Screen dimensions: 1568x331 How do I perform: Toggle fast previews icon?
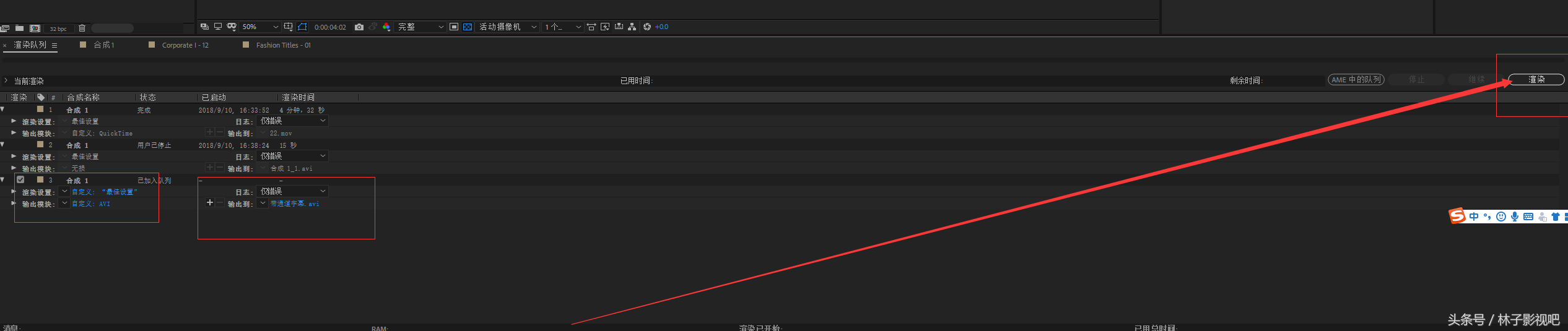point(605,27)
